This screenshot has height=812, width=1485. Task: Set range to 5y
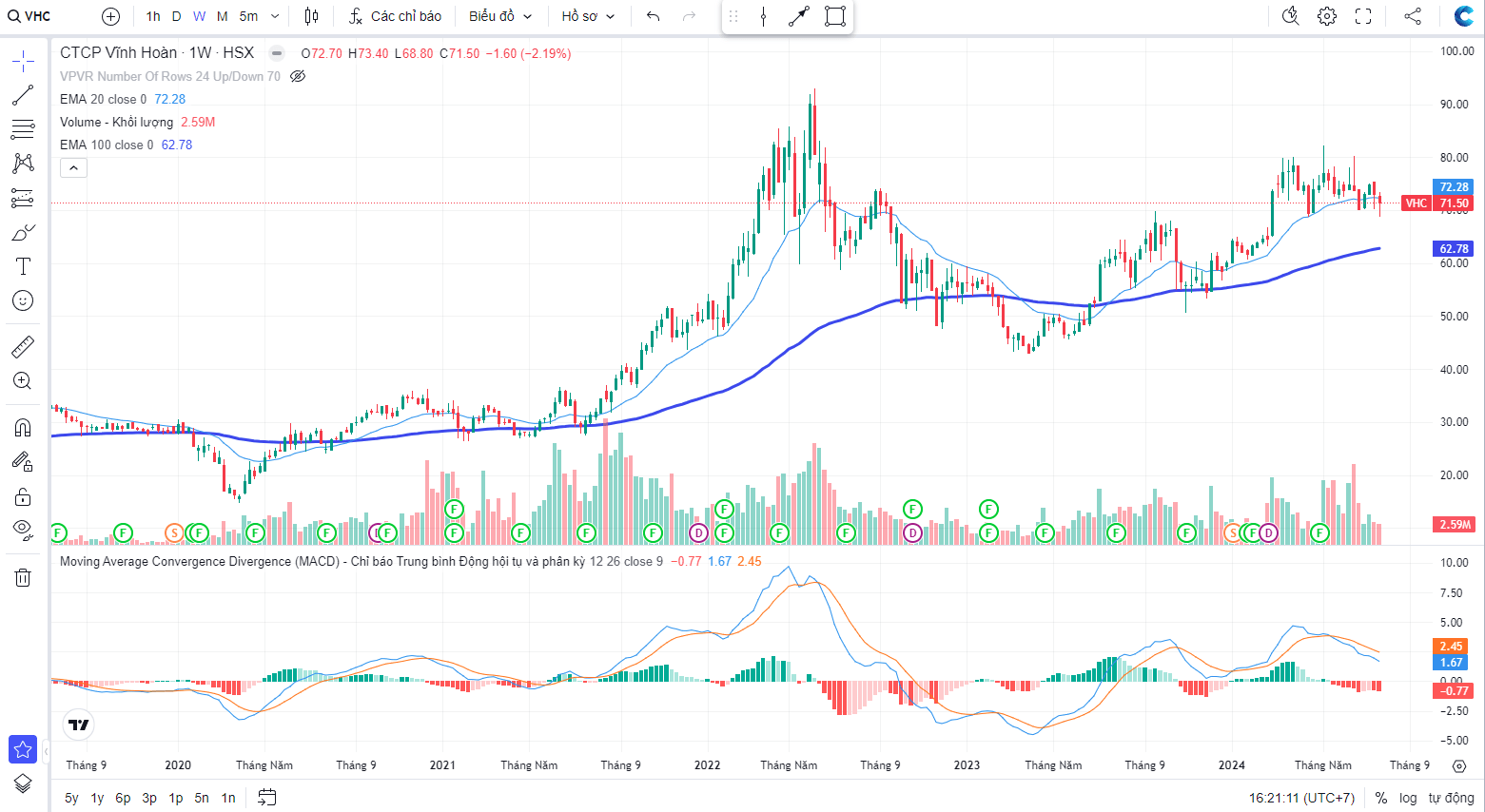[71, 798]
